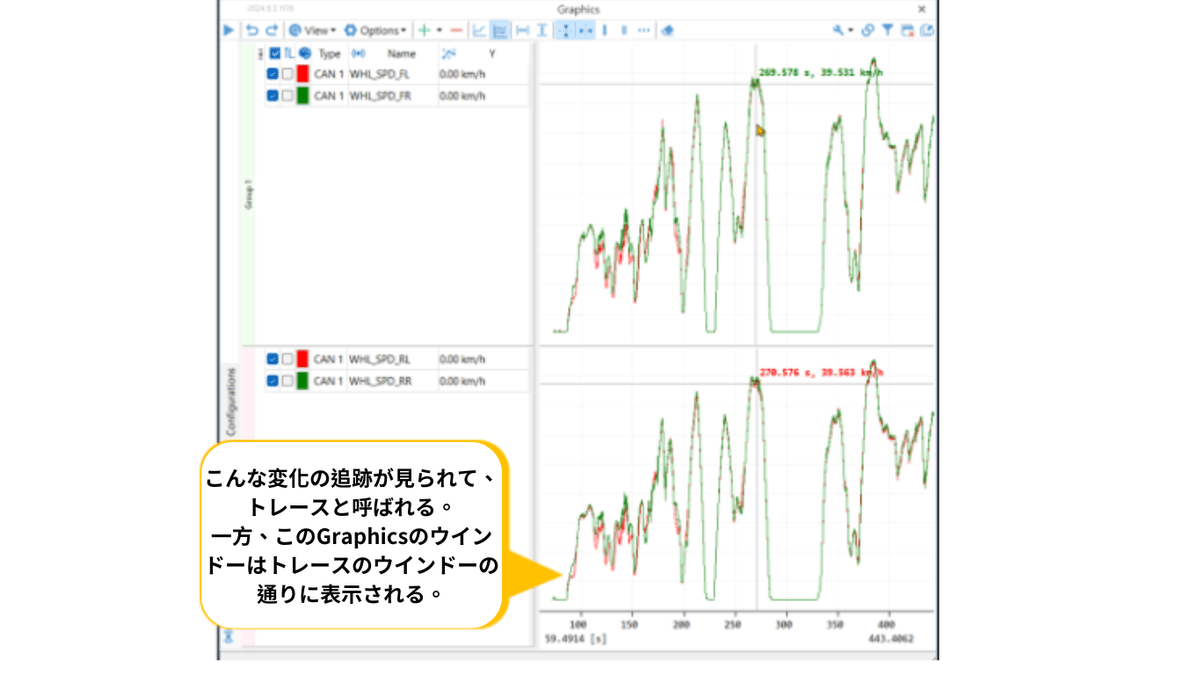This screenshot has height=675, width=1200.
Task: Uncheck the visibility checkbox for WHL_SPD_FL
Action: pyautogui.click(x=272, y=74)
